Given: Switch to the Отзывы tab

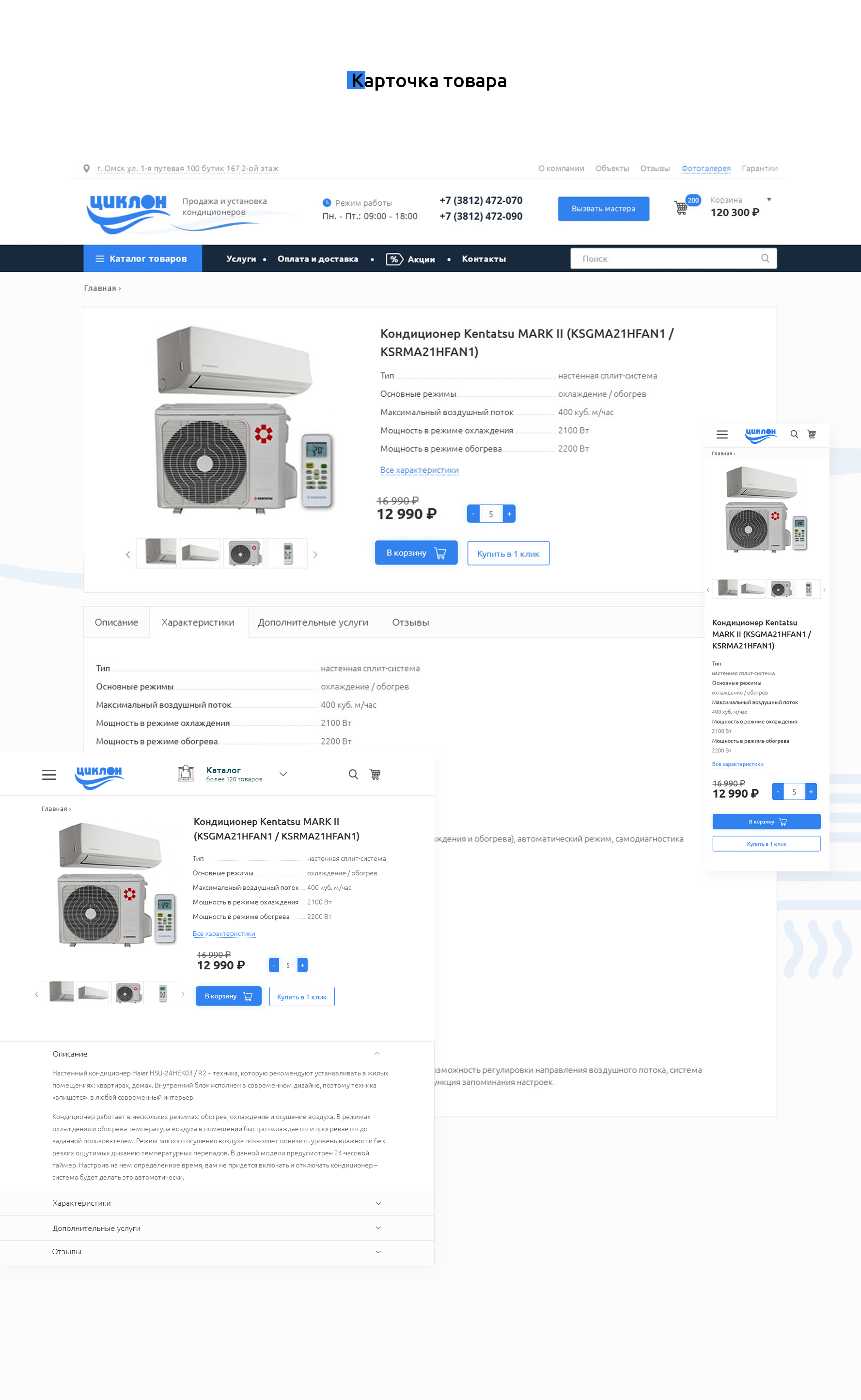Looking at the screenshot, I should tap(410, 622).
